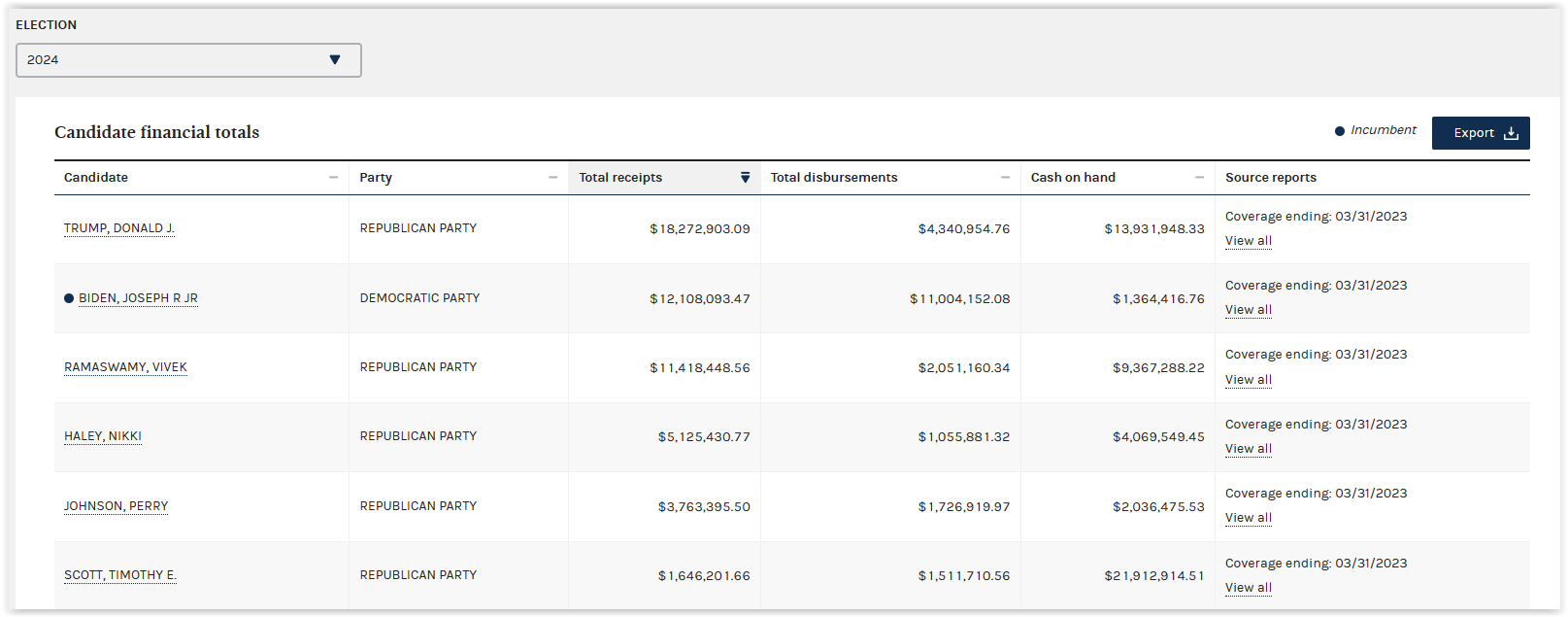Select Scott's total receipts $1,646,201.66

[704, 576]
